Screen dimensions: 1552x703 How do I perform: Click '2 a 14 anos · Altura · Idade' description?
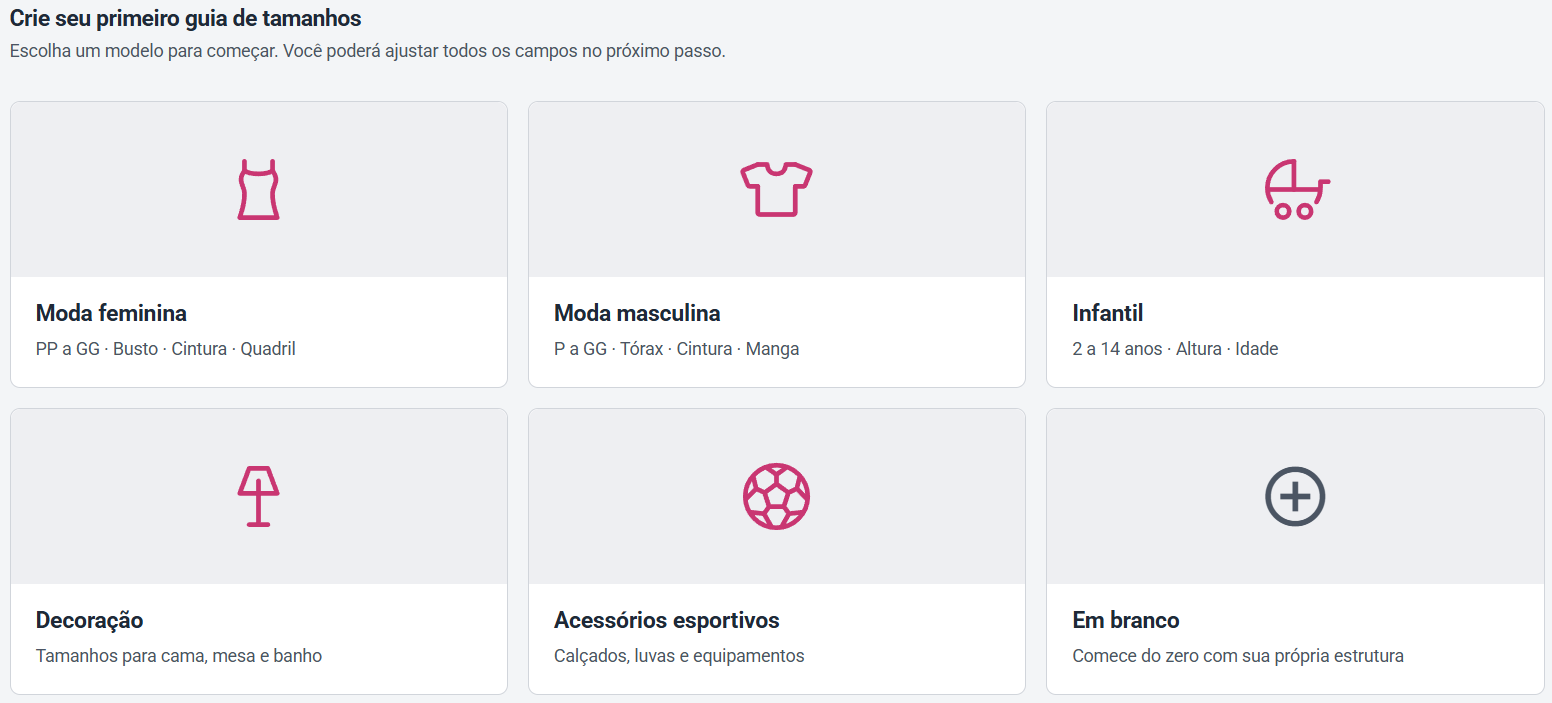point(1175,349)
